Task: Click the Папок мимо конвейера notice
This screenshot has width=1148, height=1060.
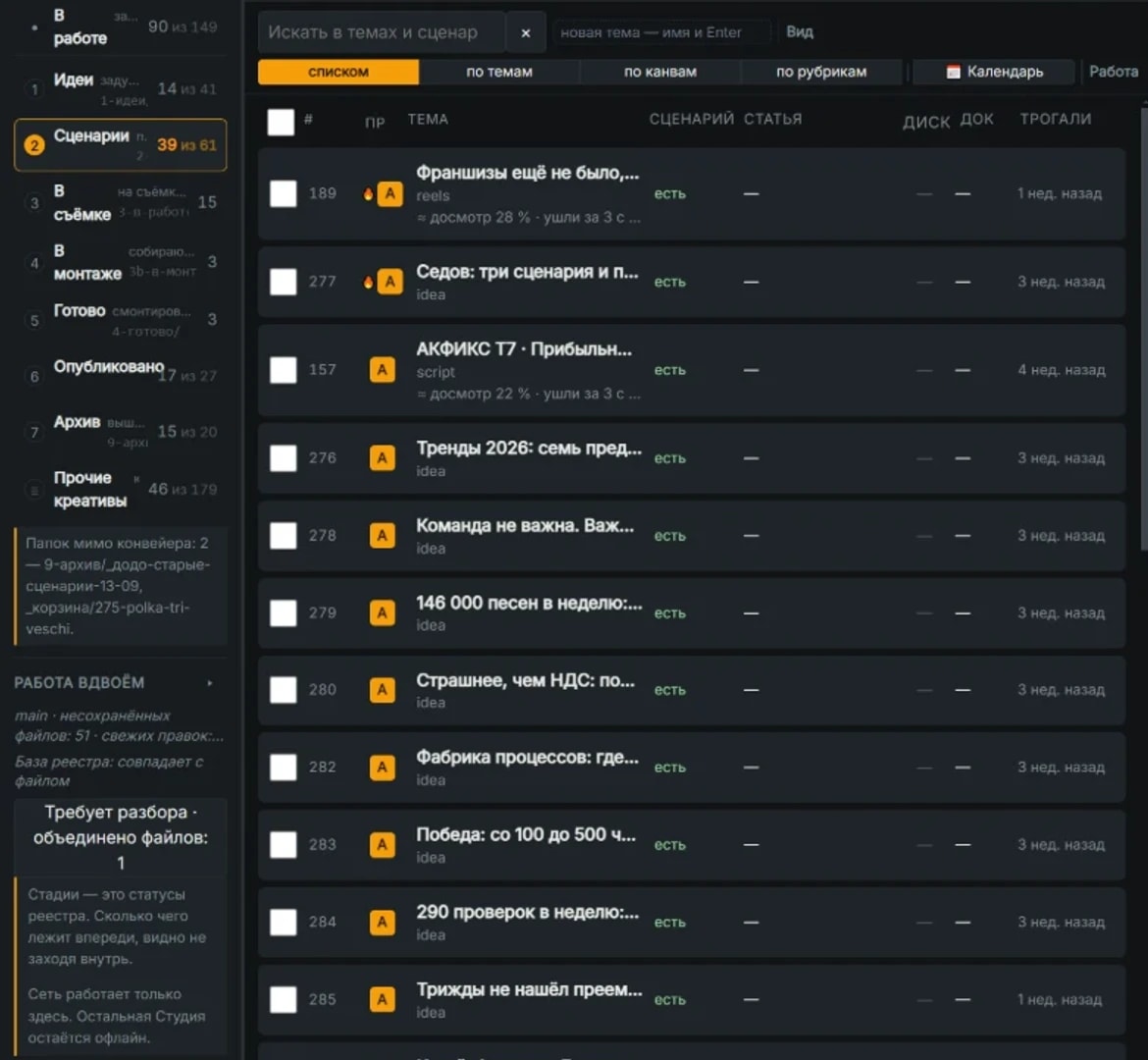Action: point(121,586)
